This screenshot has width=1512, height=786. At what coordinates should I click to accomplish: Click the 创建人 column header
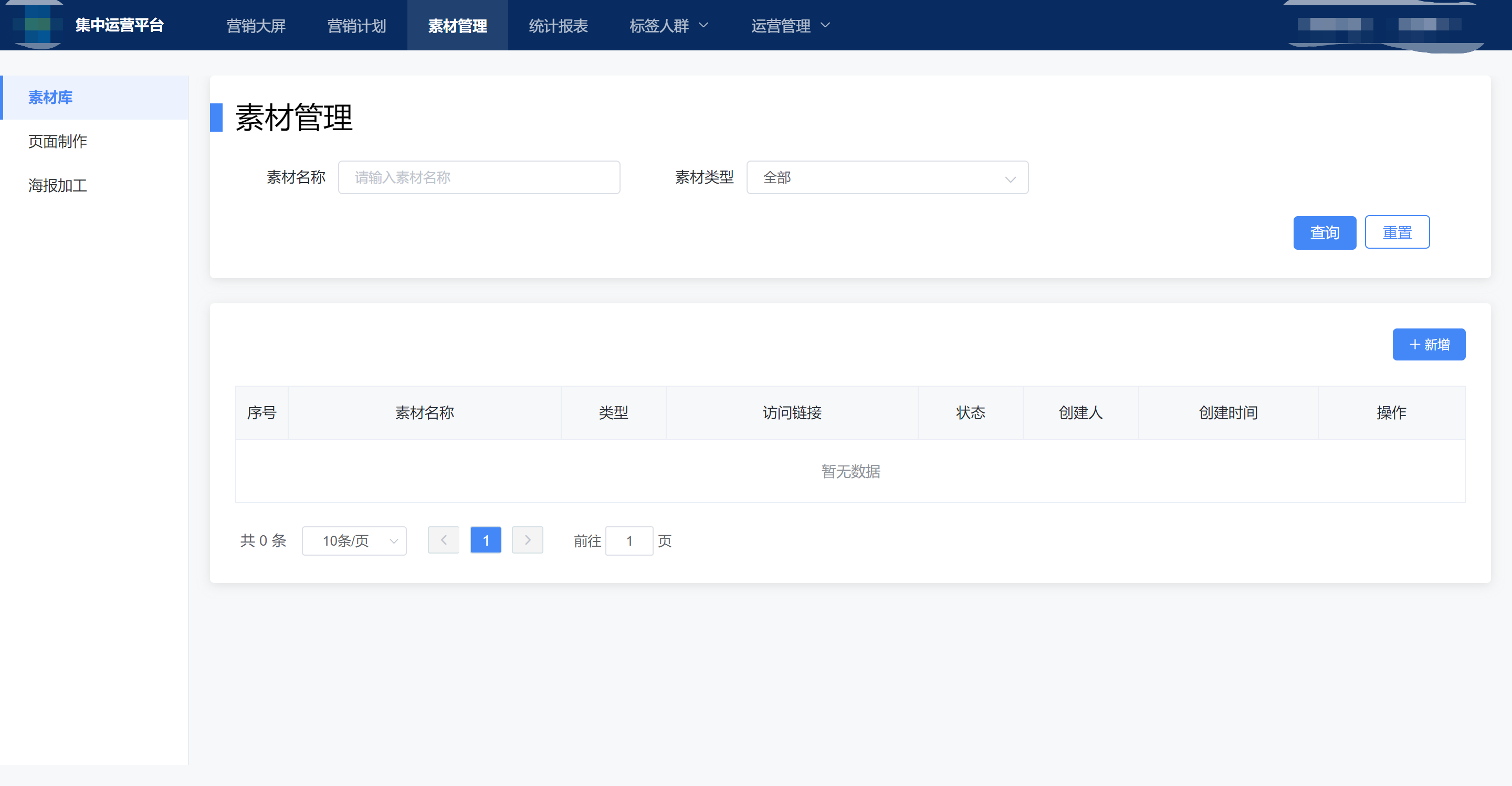[1080, 413]
